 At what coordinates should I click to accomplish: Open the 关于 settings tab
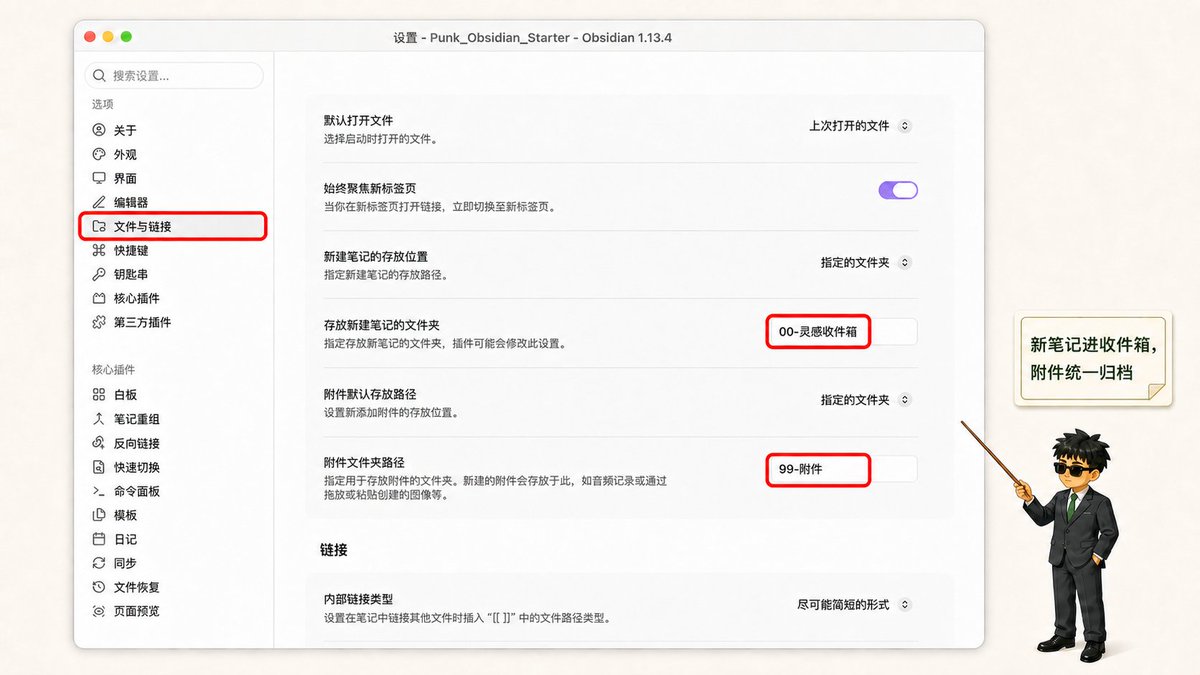click(x=174, y=130)
